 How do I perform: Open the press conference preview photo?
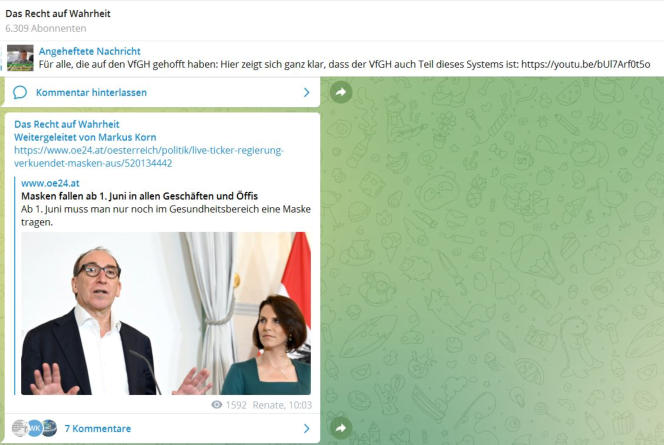[166, 313]
